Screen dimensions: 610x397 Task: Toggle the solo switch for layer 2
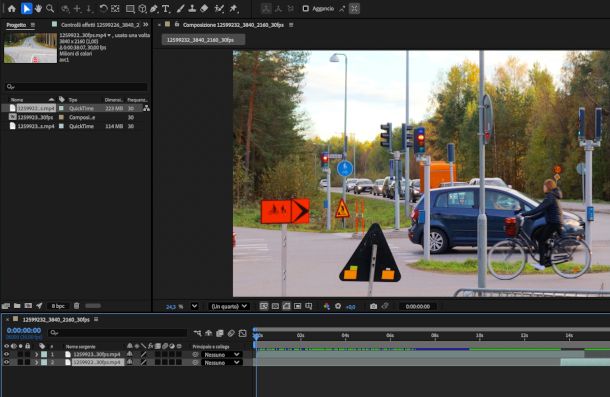tap(21, 362)
